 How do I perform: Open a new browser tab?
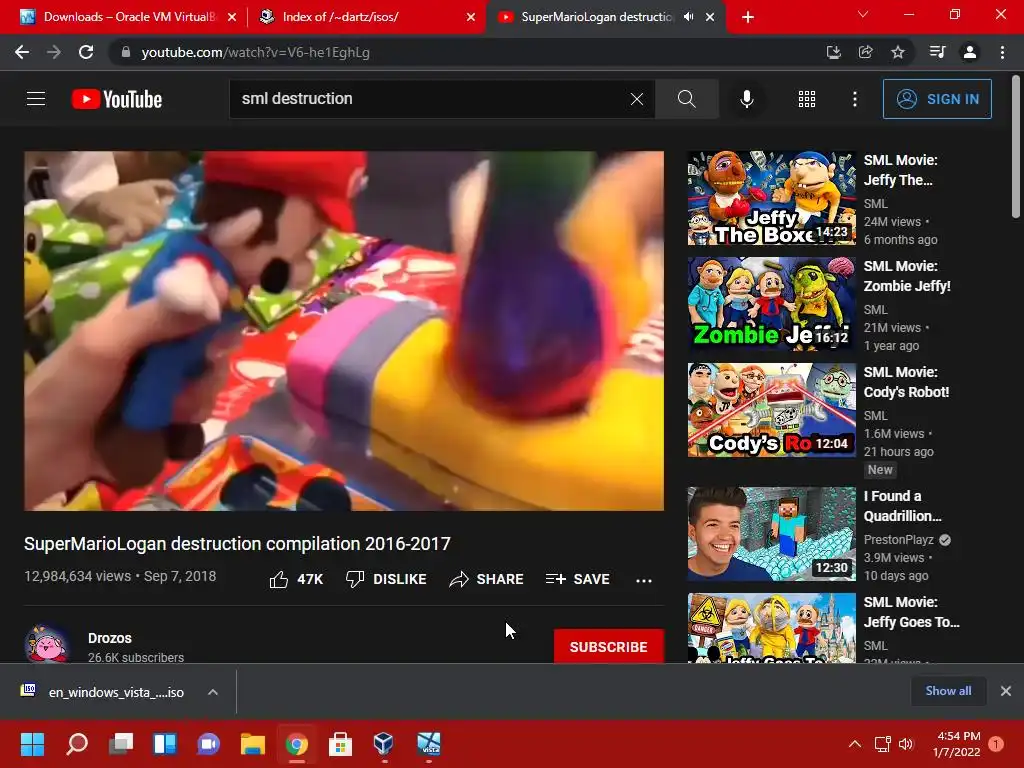point(748,17)
